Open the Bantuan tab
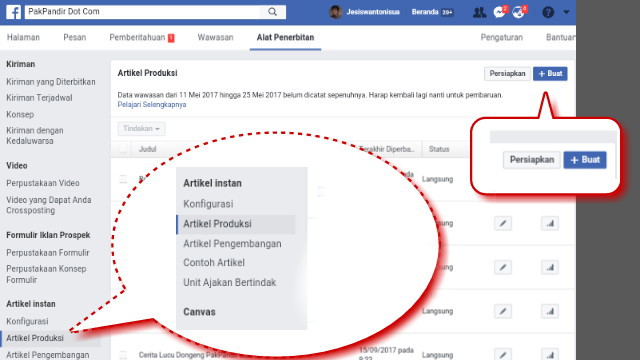 click(561, 38)
